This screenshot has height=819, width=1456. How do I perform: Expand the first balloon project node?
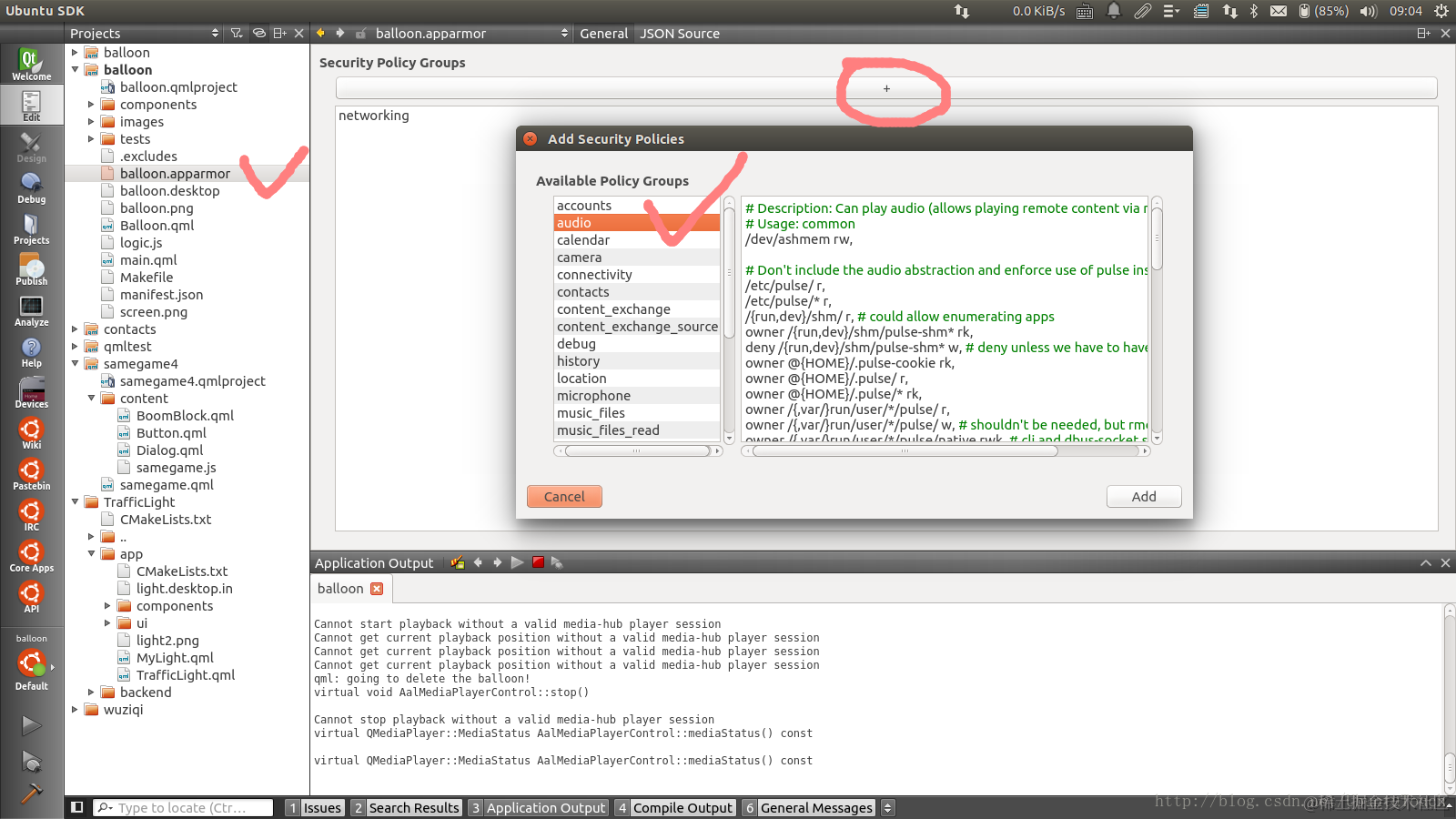click(75, 53)
